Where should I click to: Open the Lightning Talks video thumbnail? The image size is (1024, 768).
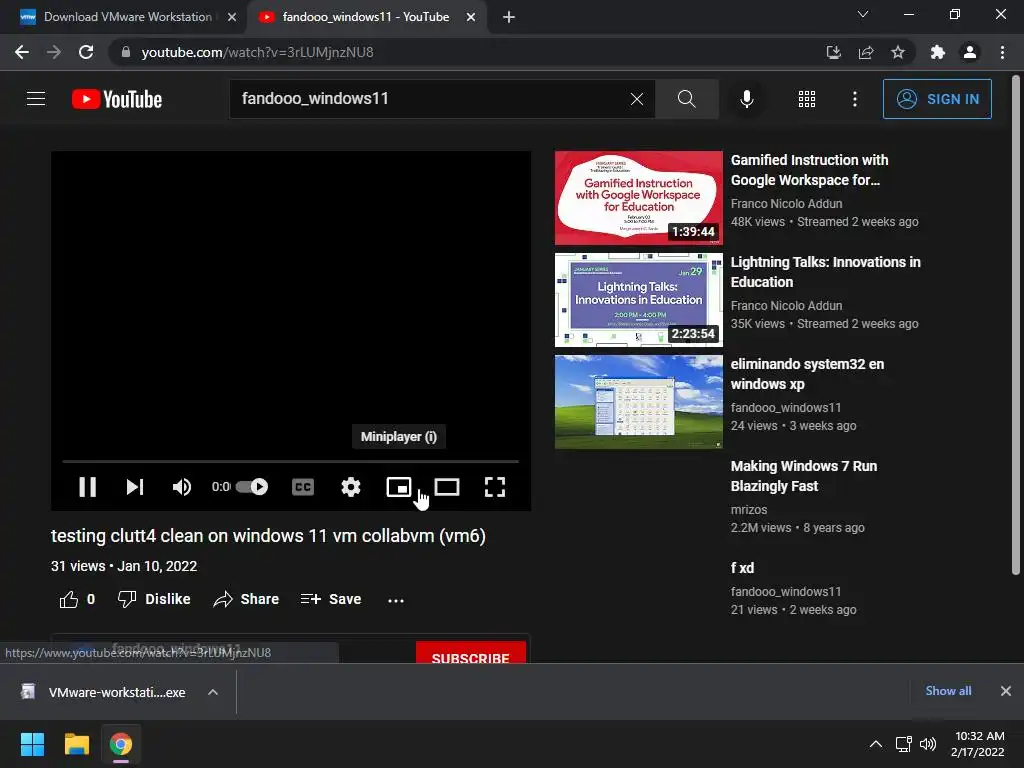click(639, 300)
